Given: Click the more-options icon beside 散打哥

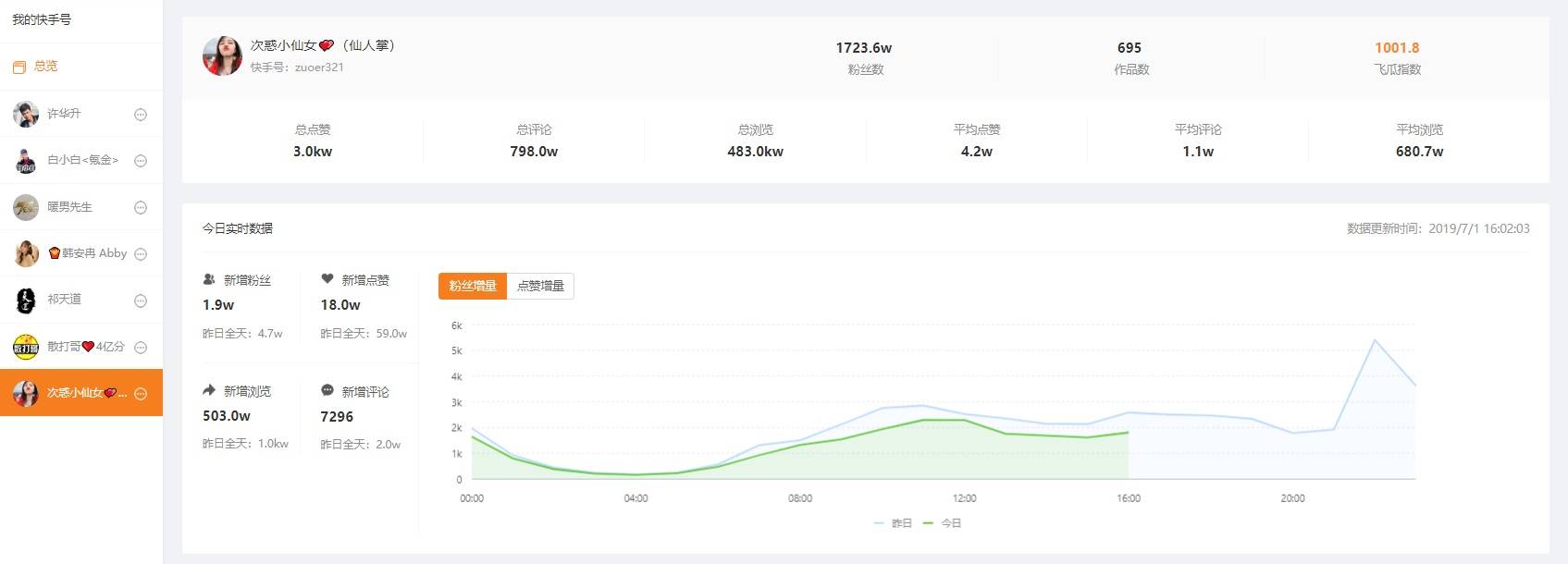Looking at the screenshot, I should (141, 348).
